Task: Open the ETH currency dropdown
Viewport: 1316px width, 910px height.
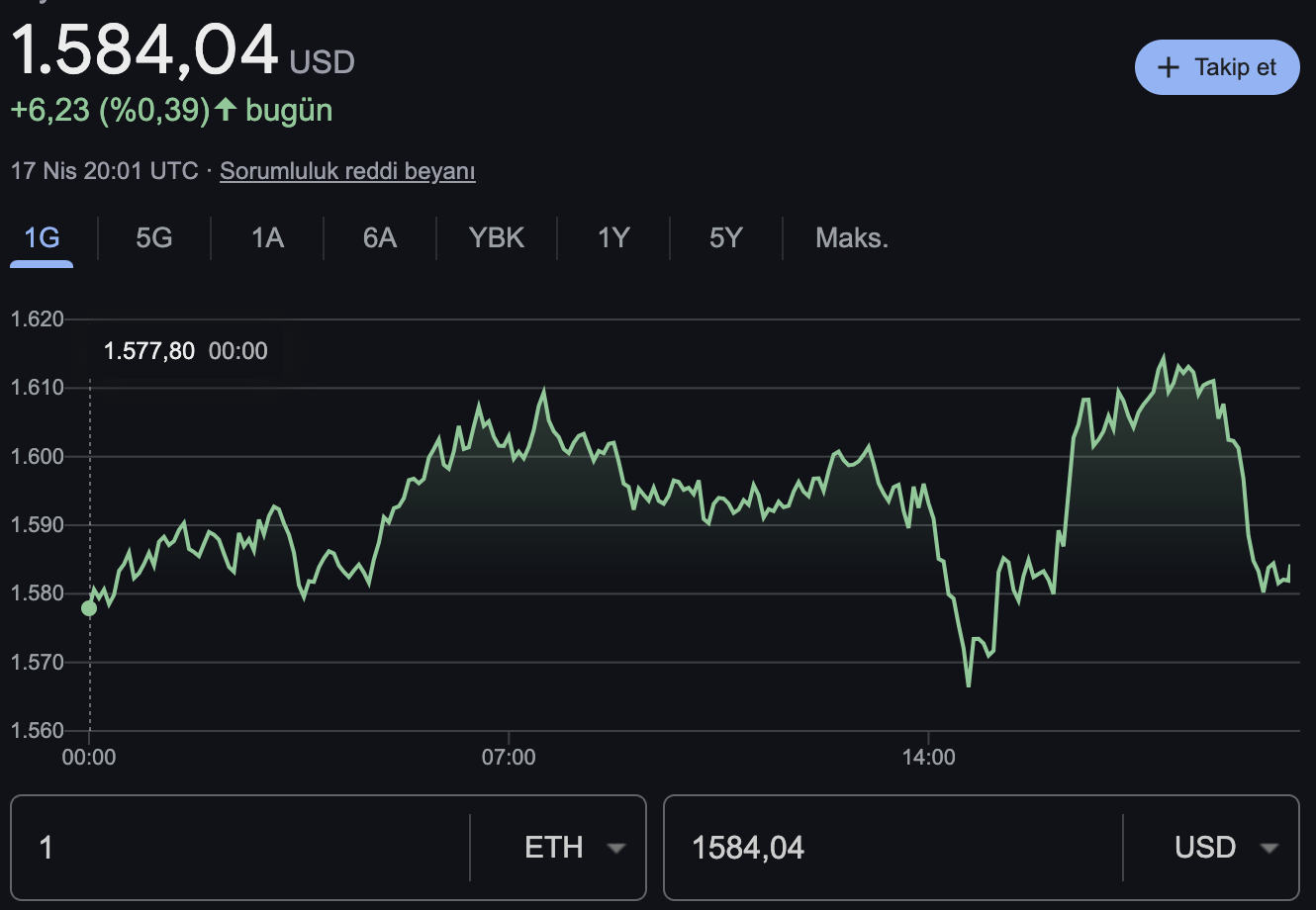Action: coord(574,848)
